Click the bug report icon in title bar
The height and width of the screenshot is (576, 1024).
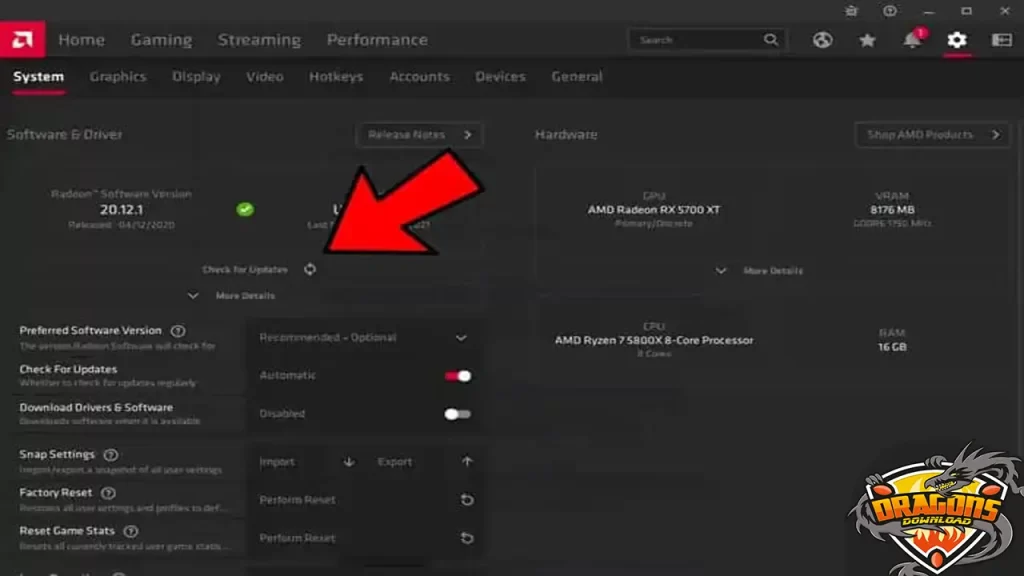point(851,11)
